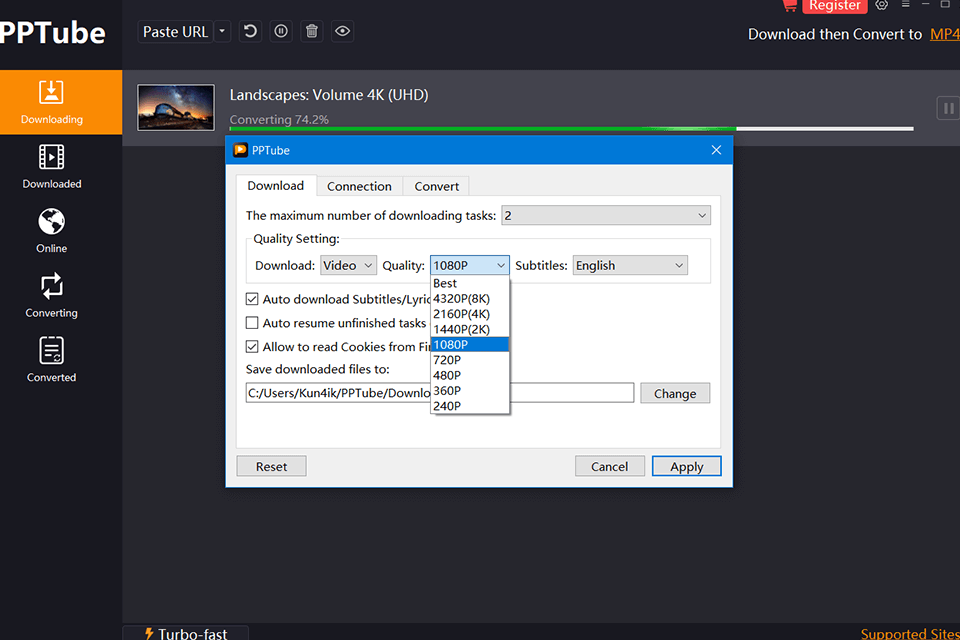Click the Landscapes video thumbnail
The width and height of the screenshot is (960, 640).
coord(176,108)
